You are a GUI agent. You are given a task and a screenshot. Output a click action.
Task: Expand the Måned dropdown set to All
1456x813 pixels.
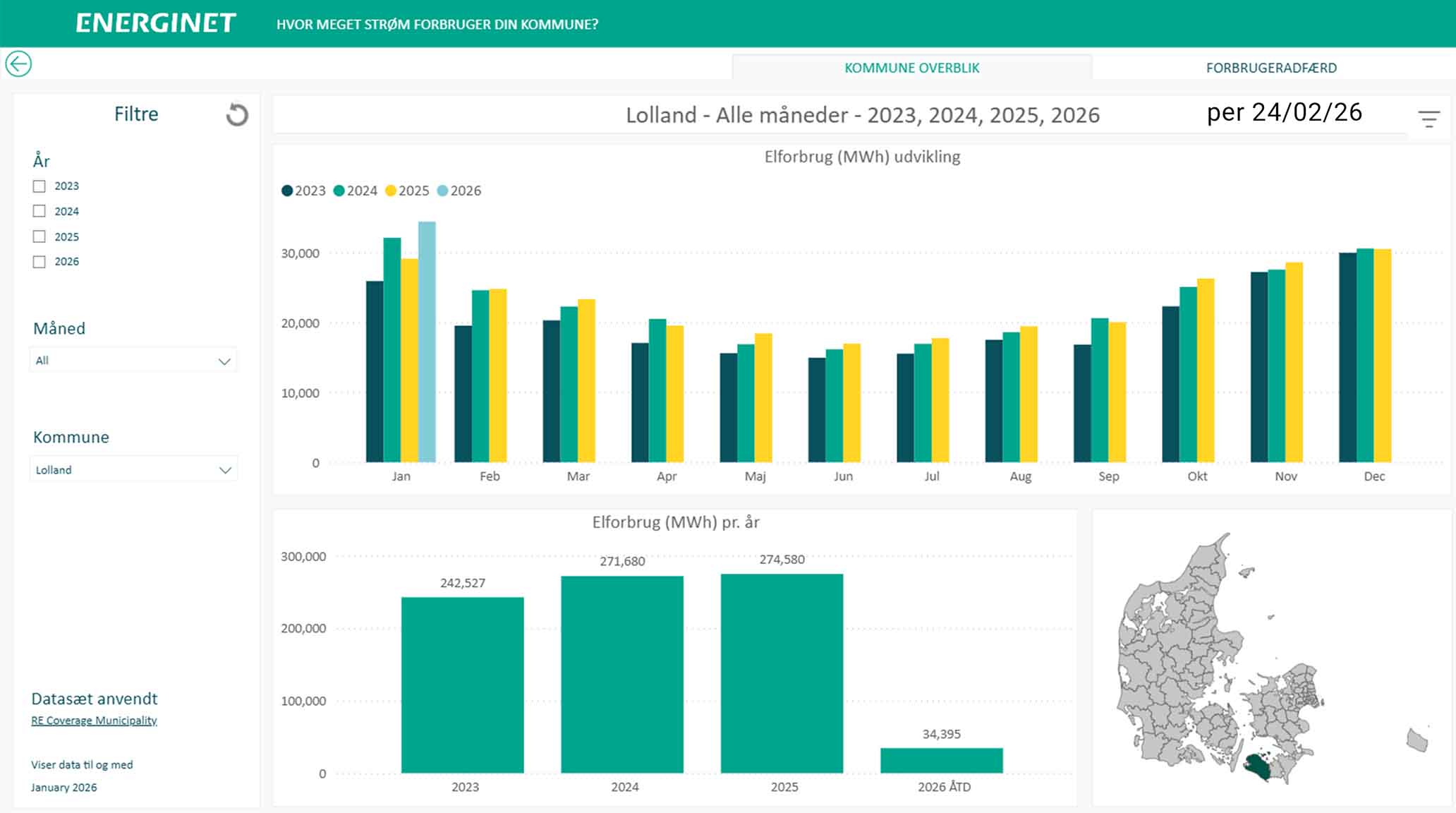(133, 361)
